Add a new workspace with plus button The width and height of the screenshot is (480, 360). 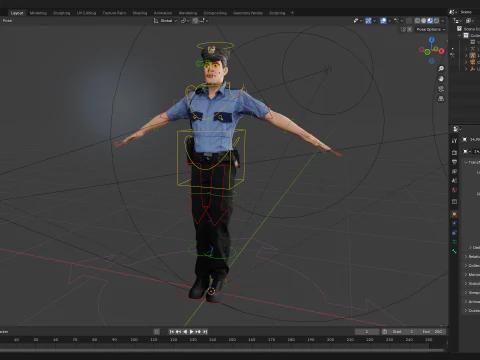tap(292, 13)
